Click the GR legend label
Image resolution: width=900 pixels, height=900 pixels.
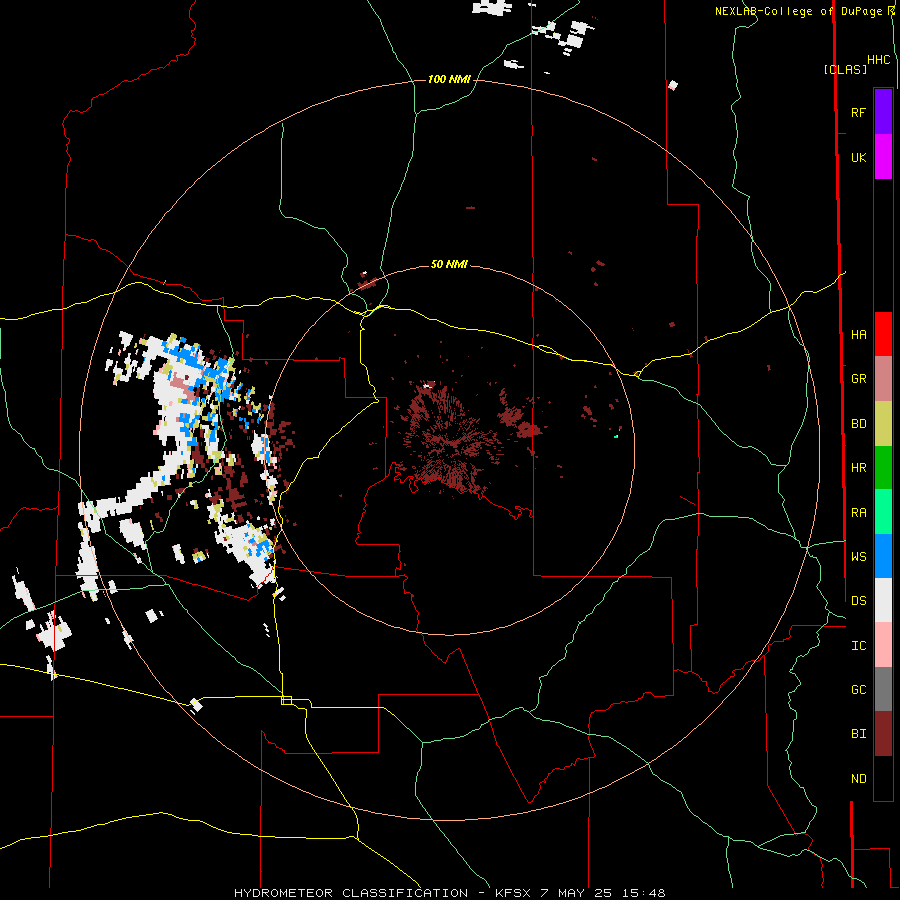858,379
